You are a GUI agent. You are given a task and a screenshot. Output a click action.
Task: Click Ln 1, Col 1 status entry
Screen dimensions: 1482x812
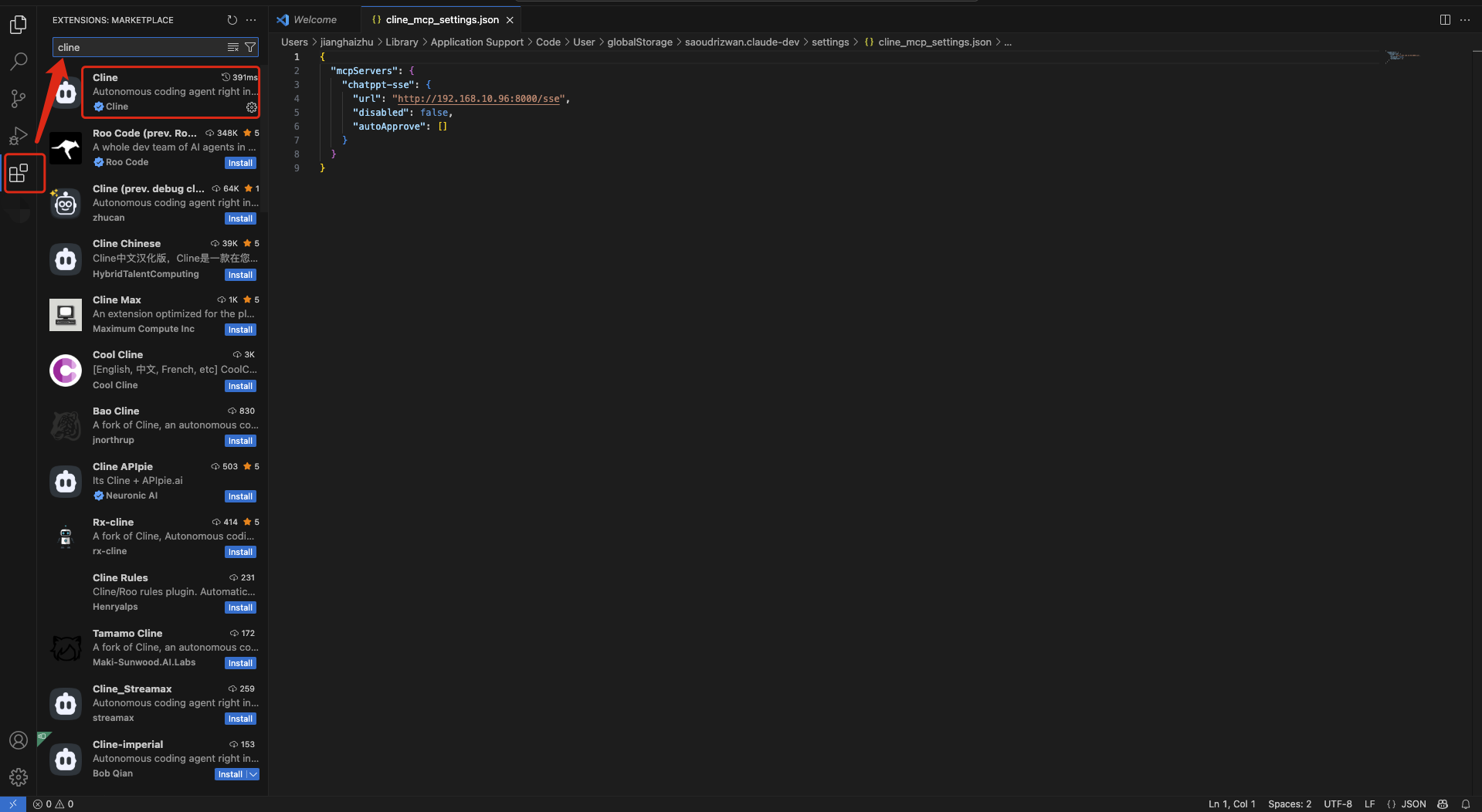[x=1232, y=804]
